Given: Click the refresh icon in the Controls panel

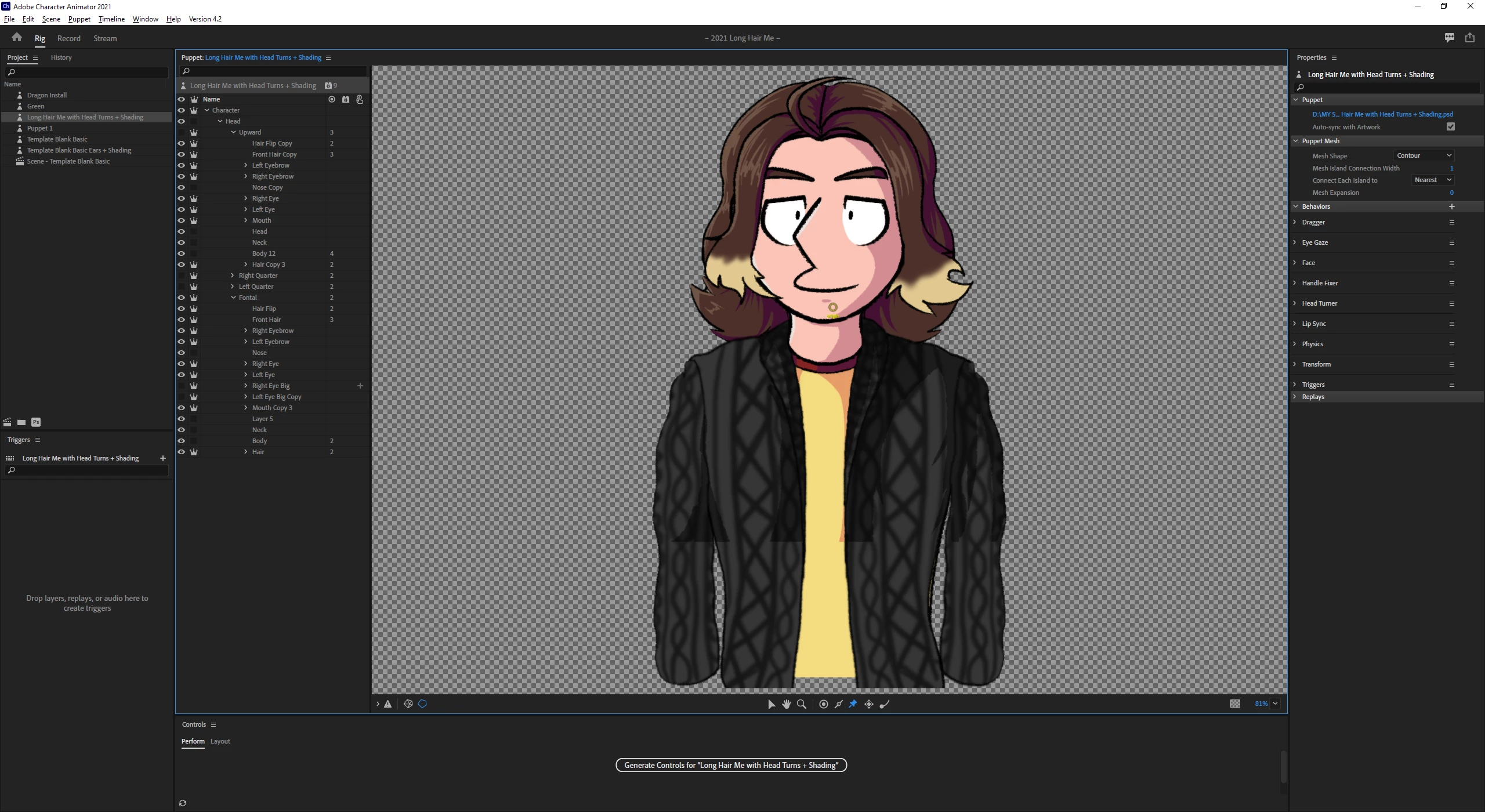Looking at the screenshot, I should [183, 803].
